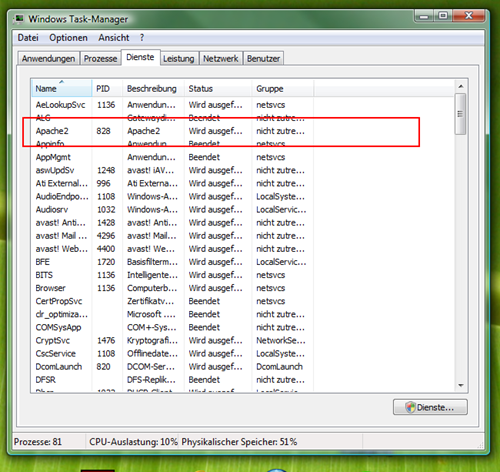The width and height of the screenshot is (500, 472).
Task: Click the scrollbar up arrow
Action: click(x=461, y=86)
